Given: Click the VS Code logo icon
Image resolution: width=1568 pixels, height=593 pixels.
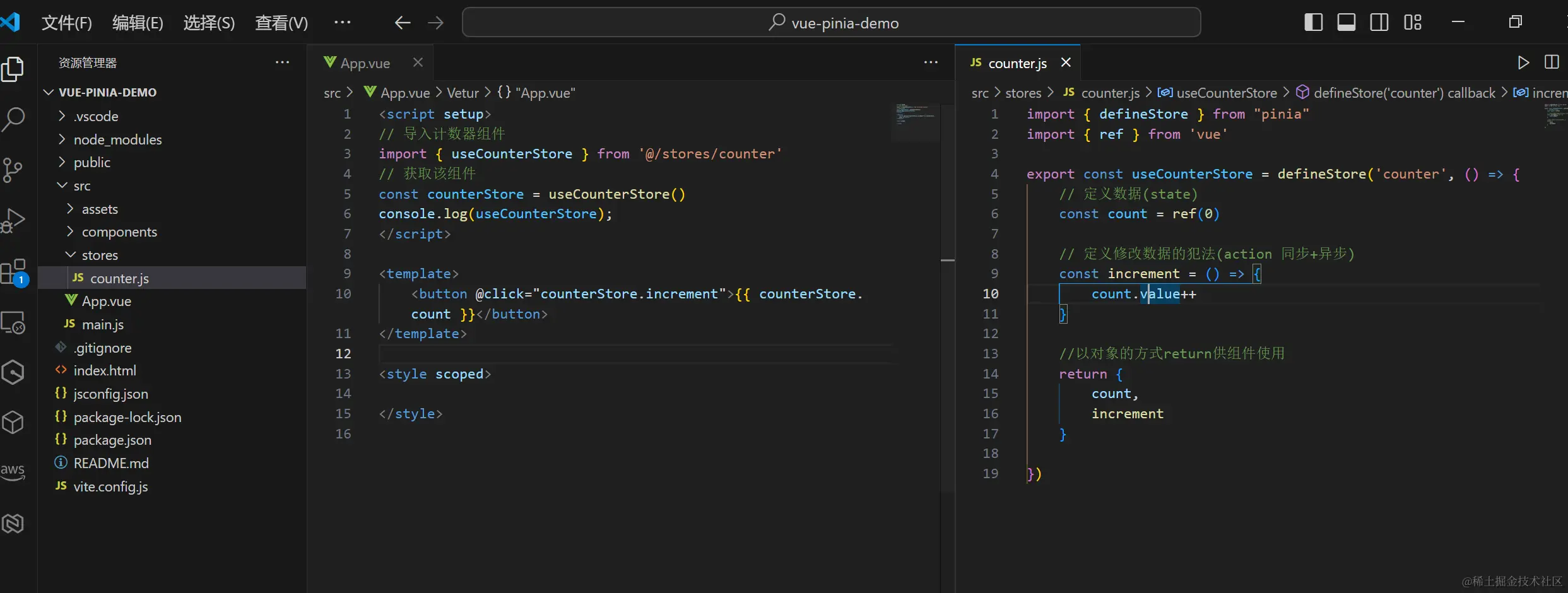Looking at the screenshot, I should click(x=10, y=22).
